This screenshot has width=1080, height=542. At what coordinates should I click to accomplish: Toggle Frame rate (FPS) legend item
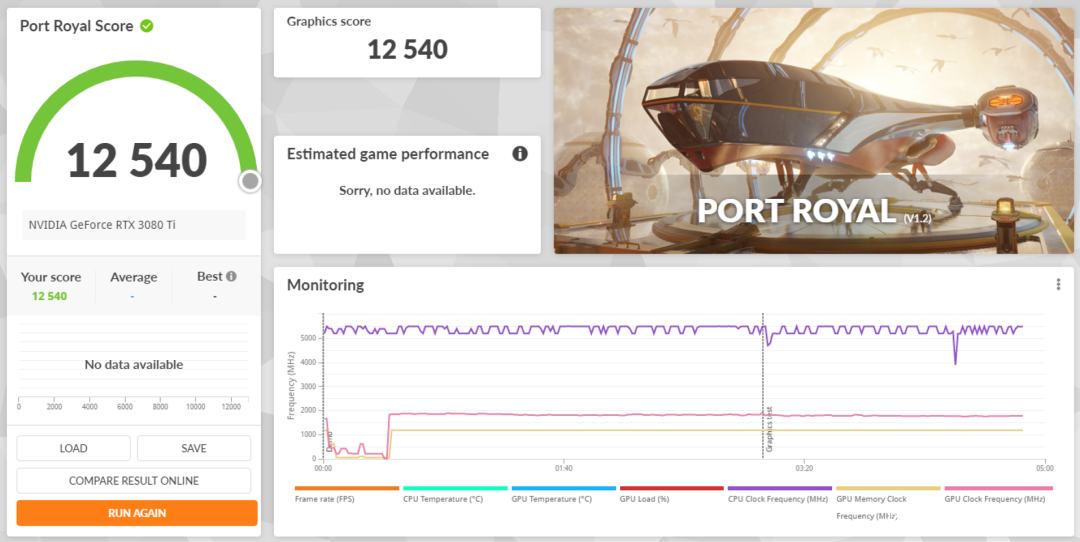pyautogui.click(x=346, y=494)
